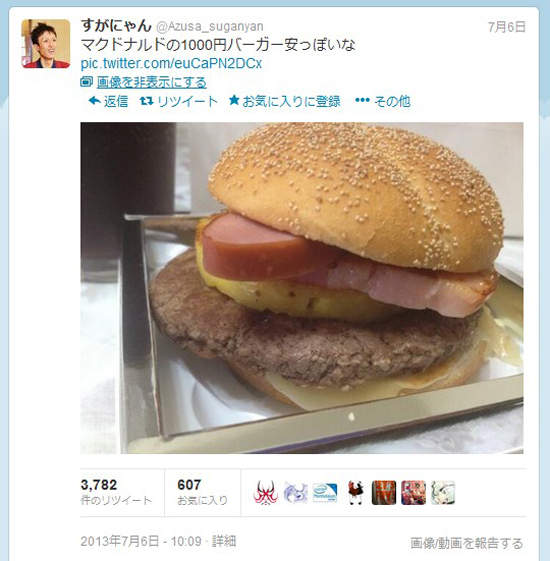Screen dimensions: 550x561
Task: Report media via 画像/動画を報告する
Action: click(x=466, y=543)
